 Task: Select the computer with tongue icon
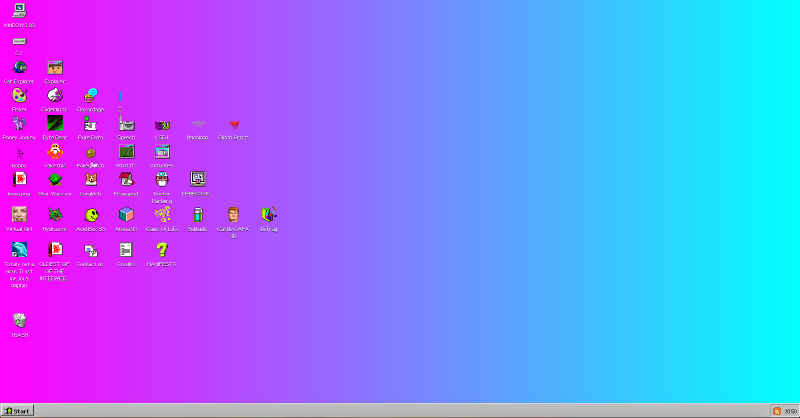[198, 180]
